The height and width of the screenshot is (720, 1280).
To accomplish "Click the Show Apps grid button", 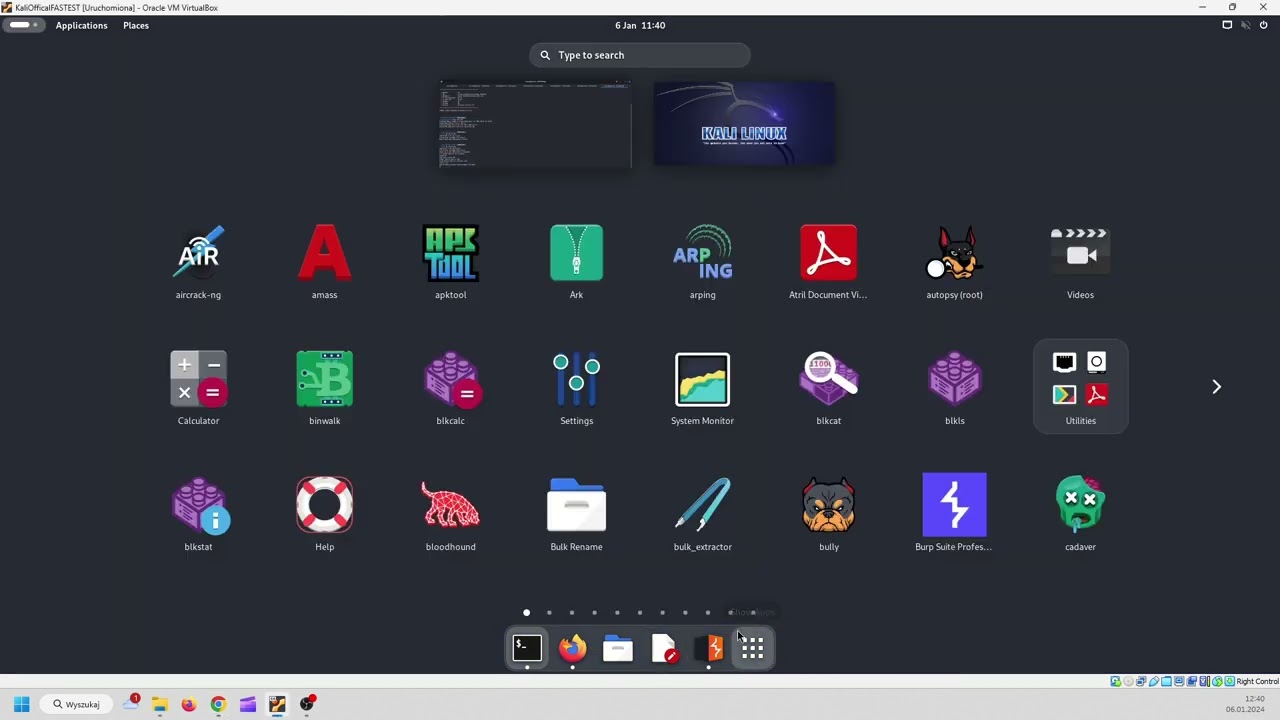I will click(753, 649).
